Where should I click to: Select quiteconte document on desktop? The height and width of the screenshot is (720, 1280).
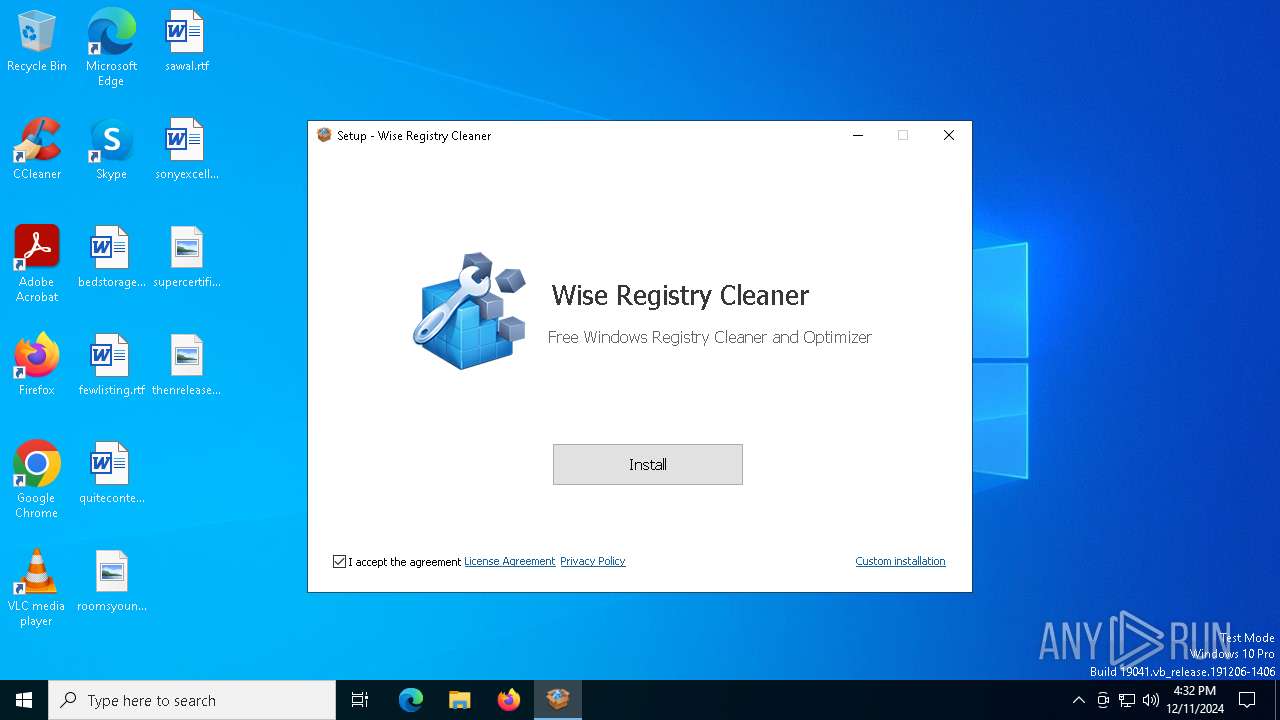click(111, 474)
